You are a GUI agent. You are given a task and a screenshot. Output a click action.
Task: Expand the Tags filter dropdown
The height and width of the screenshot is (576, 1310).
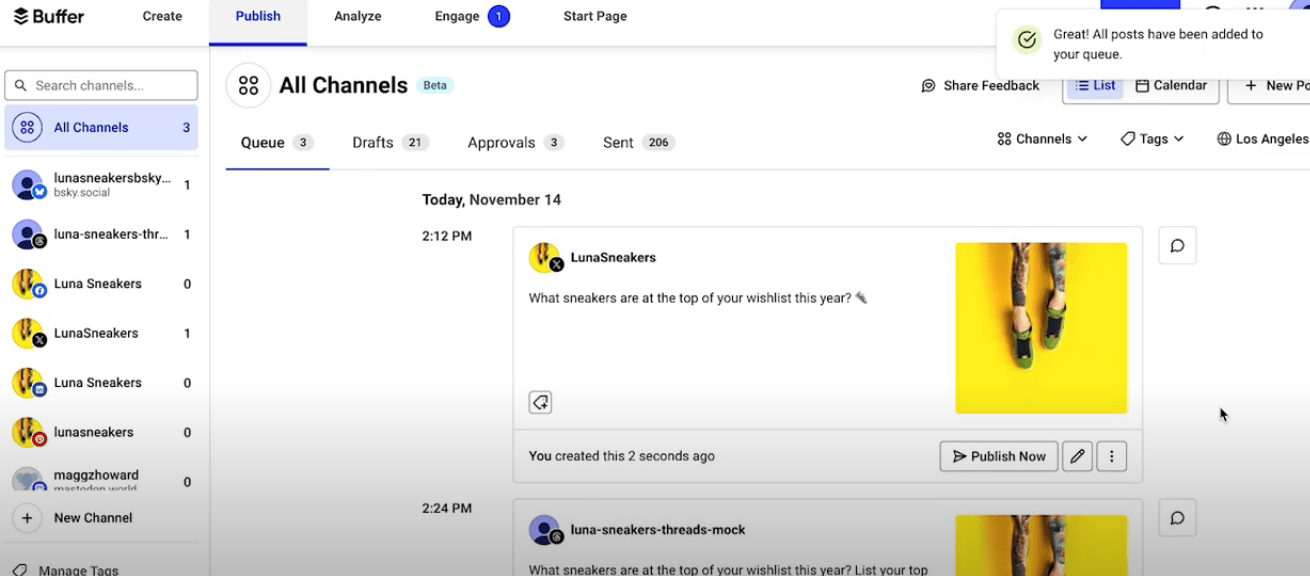click(x=1152, y=139)
